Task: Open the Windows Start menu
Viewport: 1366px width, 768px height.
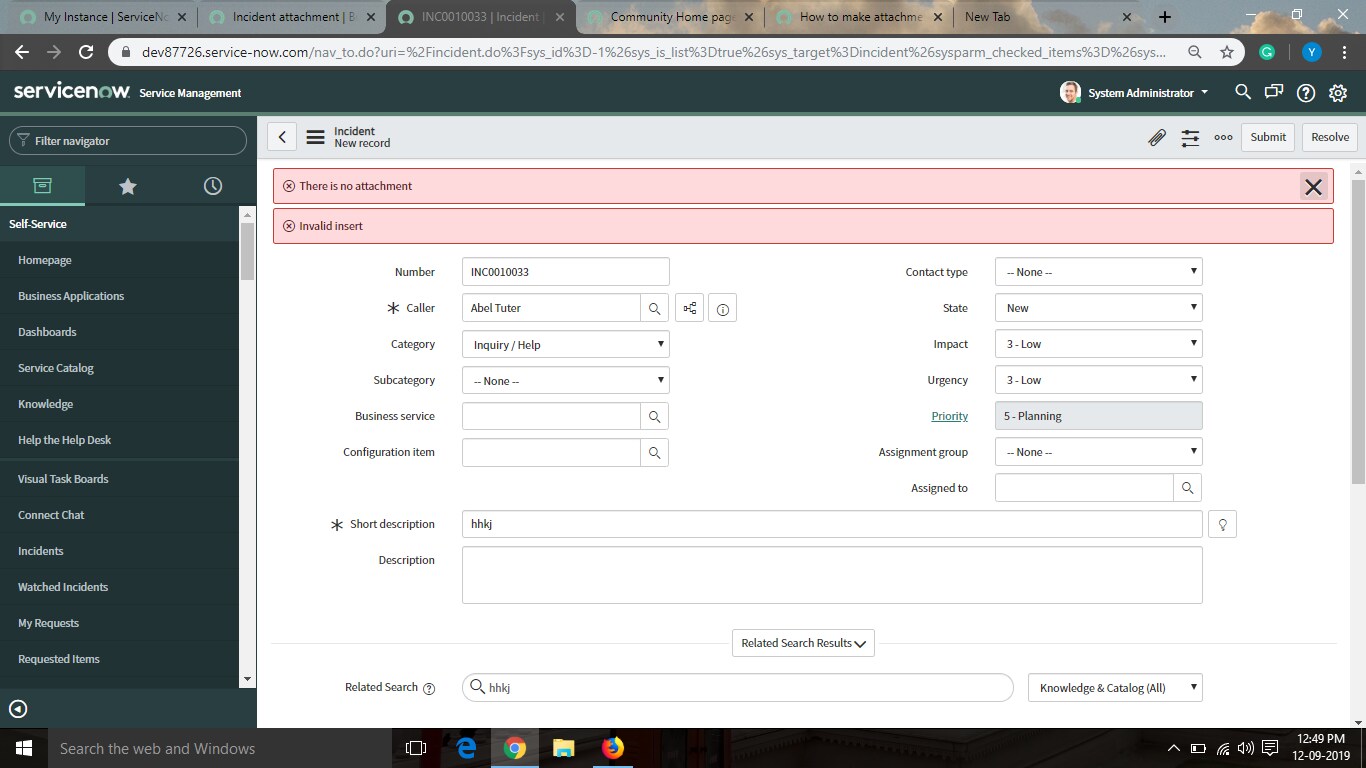Action: click(x=24, y=748)
